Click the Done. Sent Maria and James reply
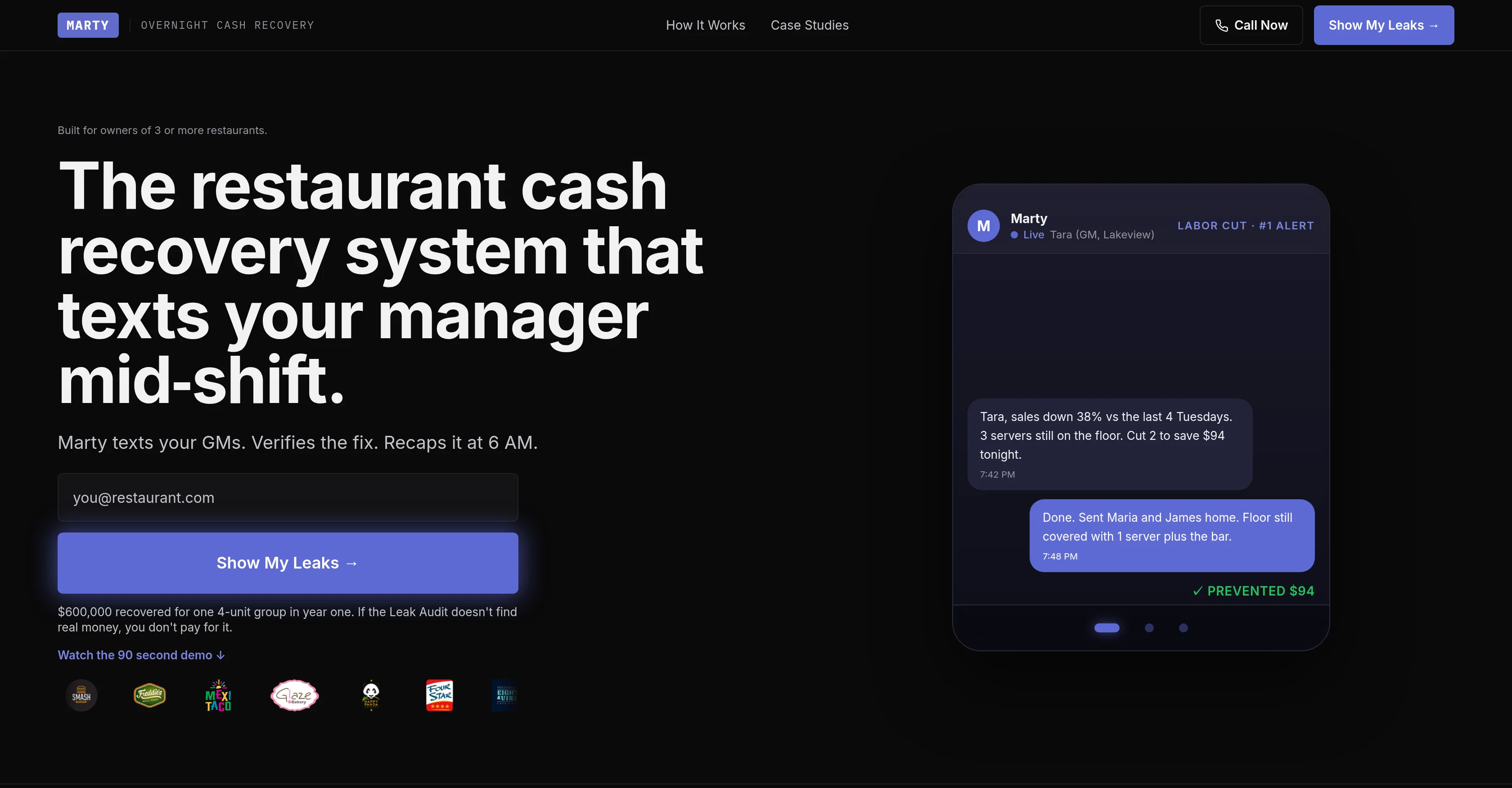This screenshot has height=788, width=1512. coord(1171,536)
